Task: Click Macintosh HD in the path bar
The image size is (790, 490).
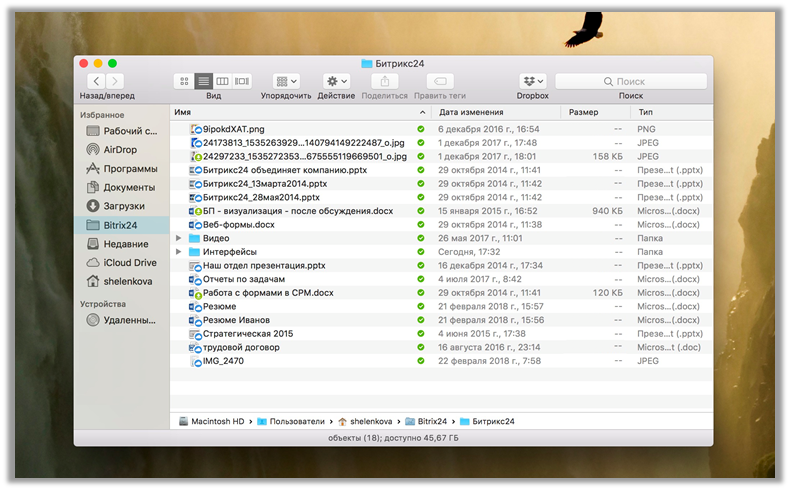Action: [212, 422]
